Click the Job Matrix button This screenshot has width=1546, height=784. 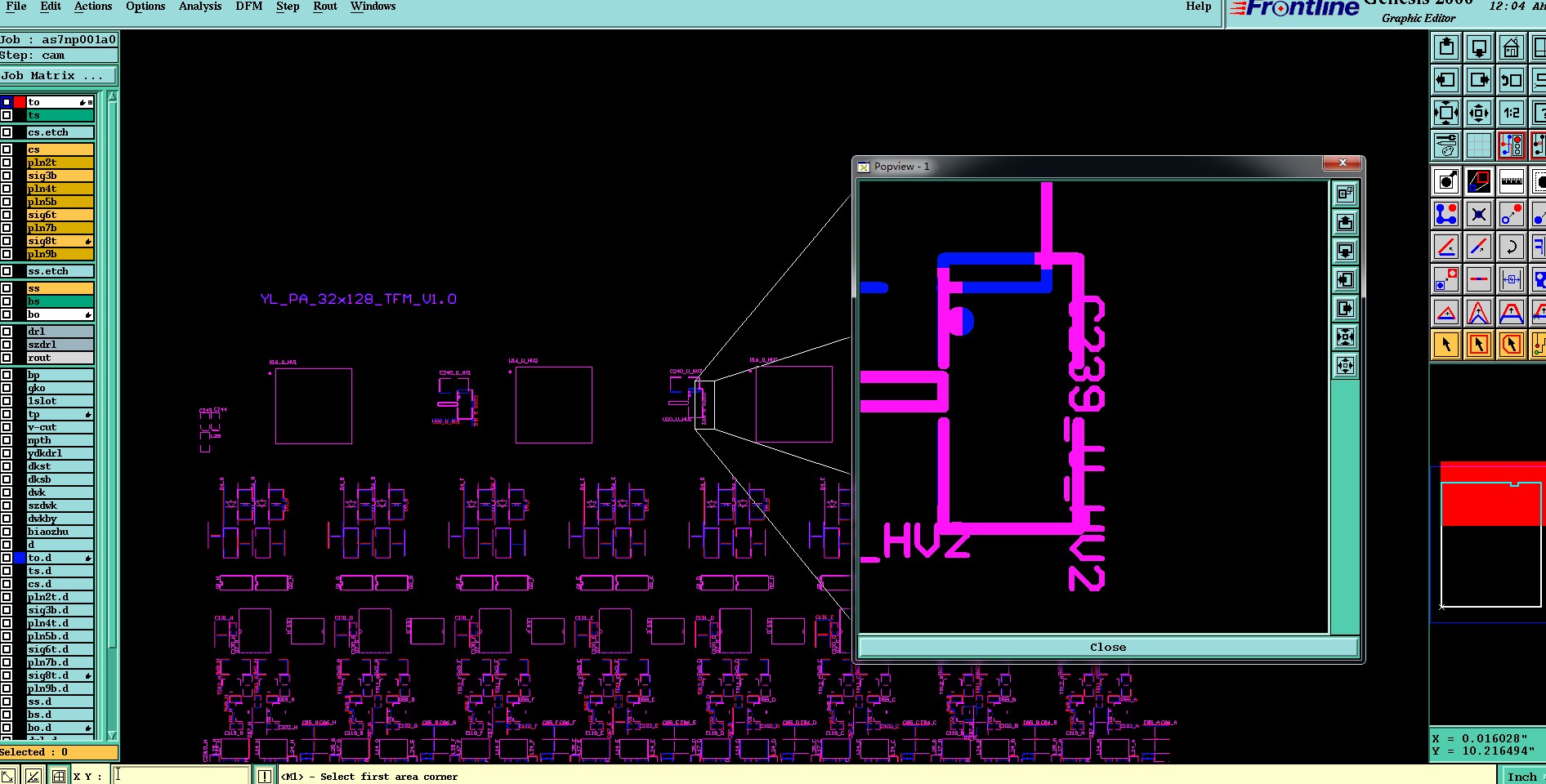coord(59,76)
